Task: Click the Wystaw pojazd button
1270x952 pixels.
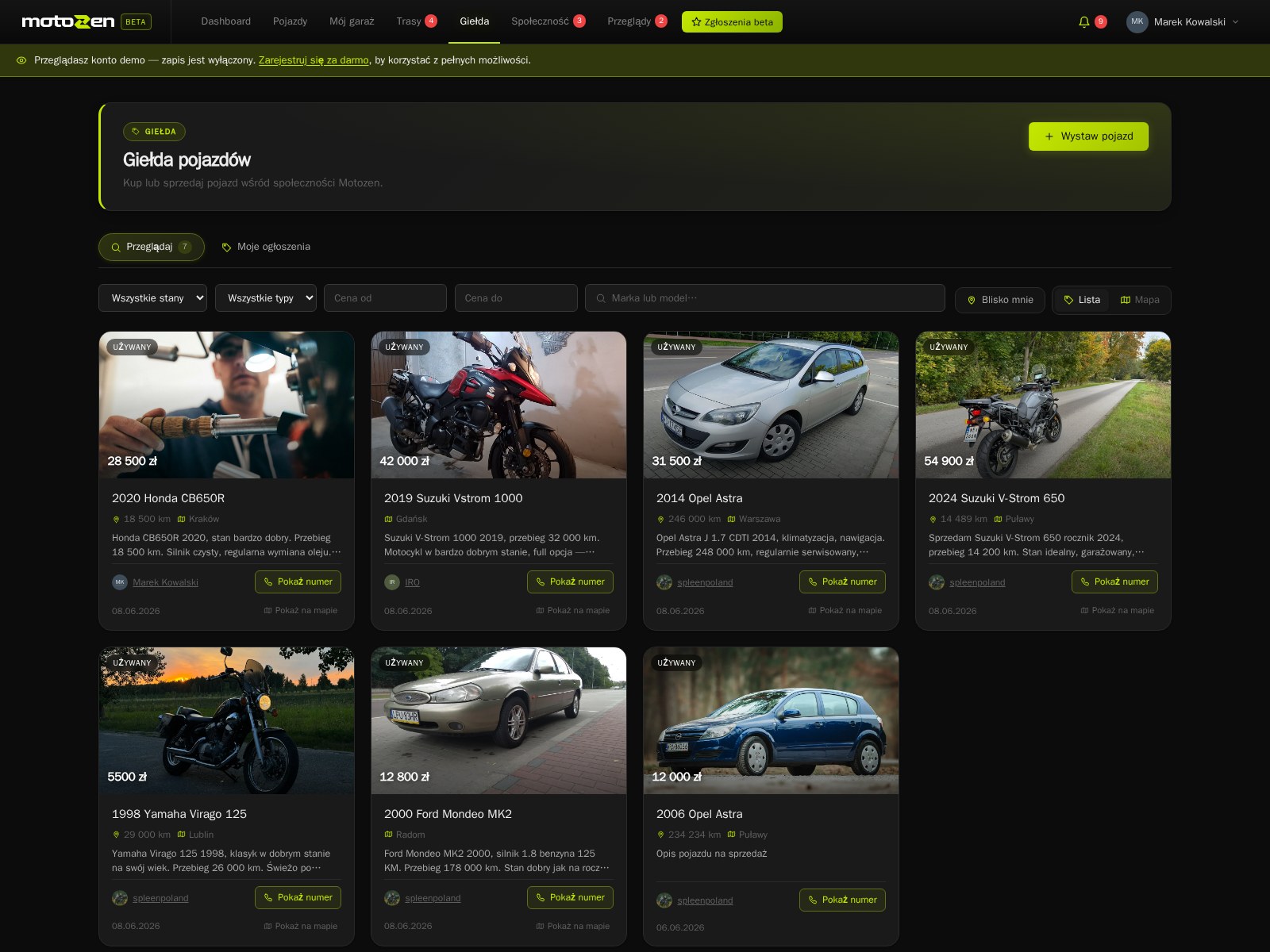Action: coord(1088,136)
